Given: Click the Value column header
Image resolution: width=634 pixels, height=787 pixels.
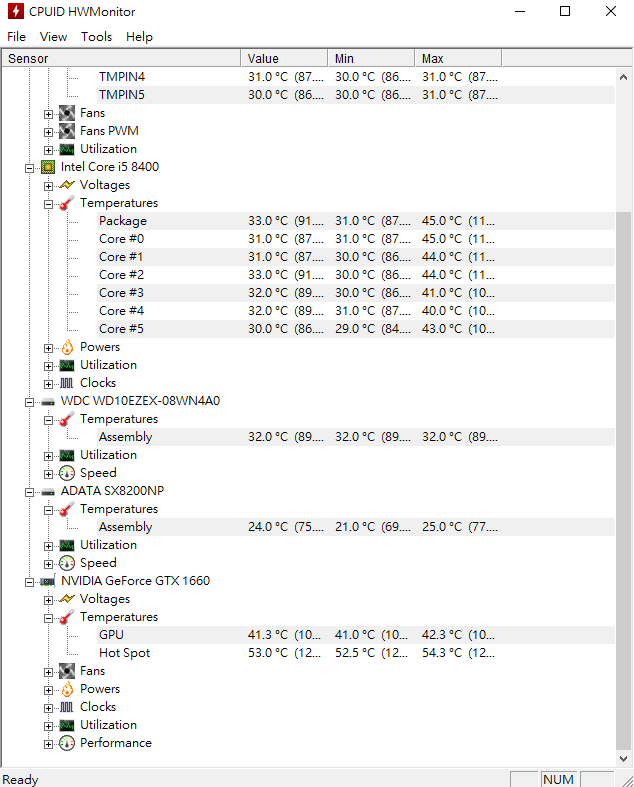Looking at the screenshot, I should point(284,58).
